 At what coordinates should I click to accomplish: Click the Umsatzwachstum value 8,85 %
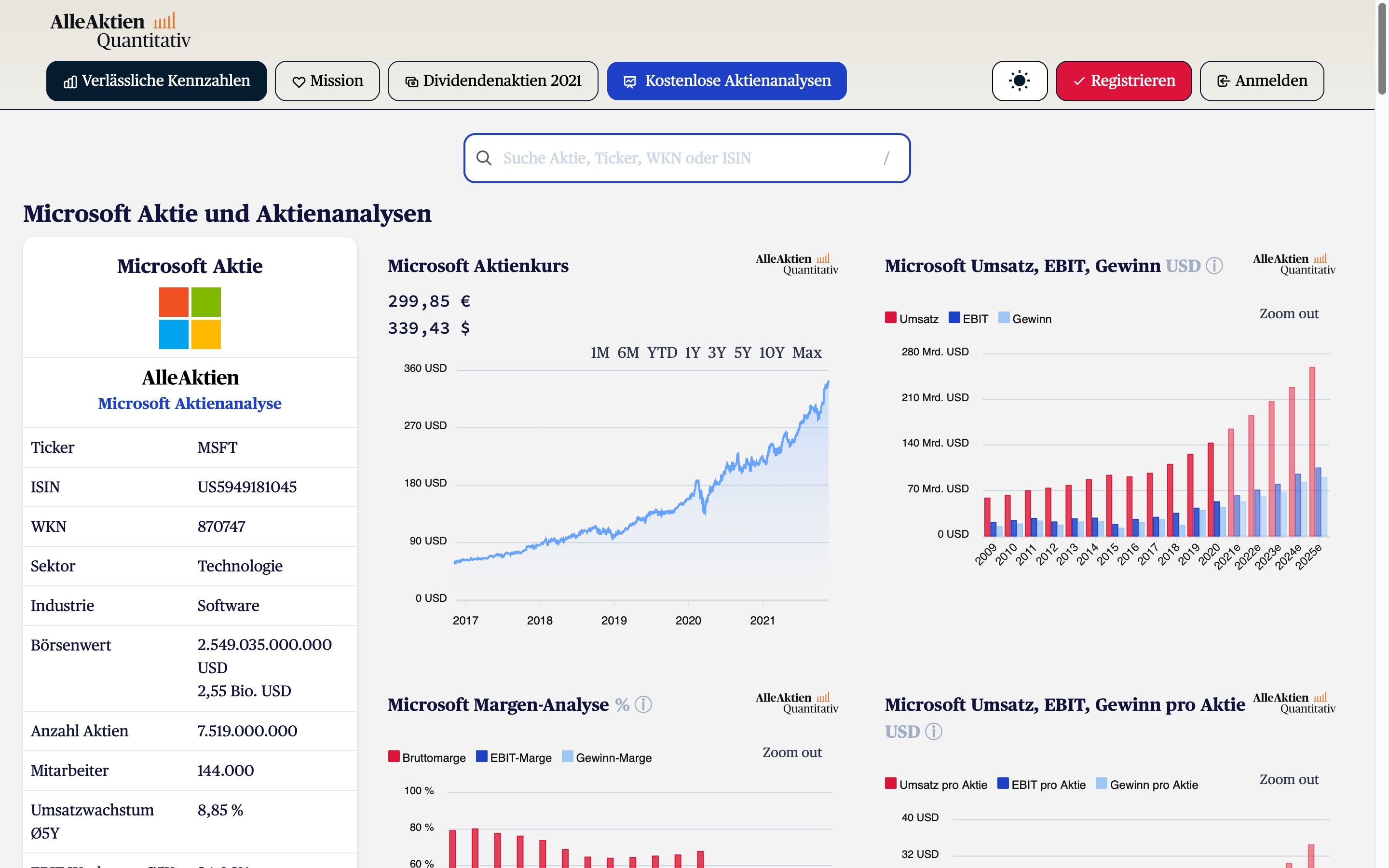point(220,810)
